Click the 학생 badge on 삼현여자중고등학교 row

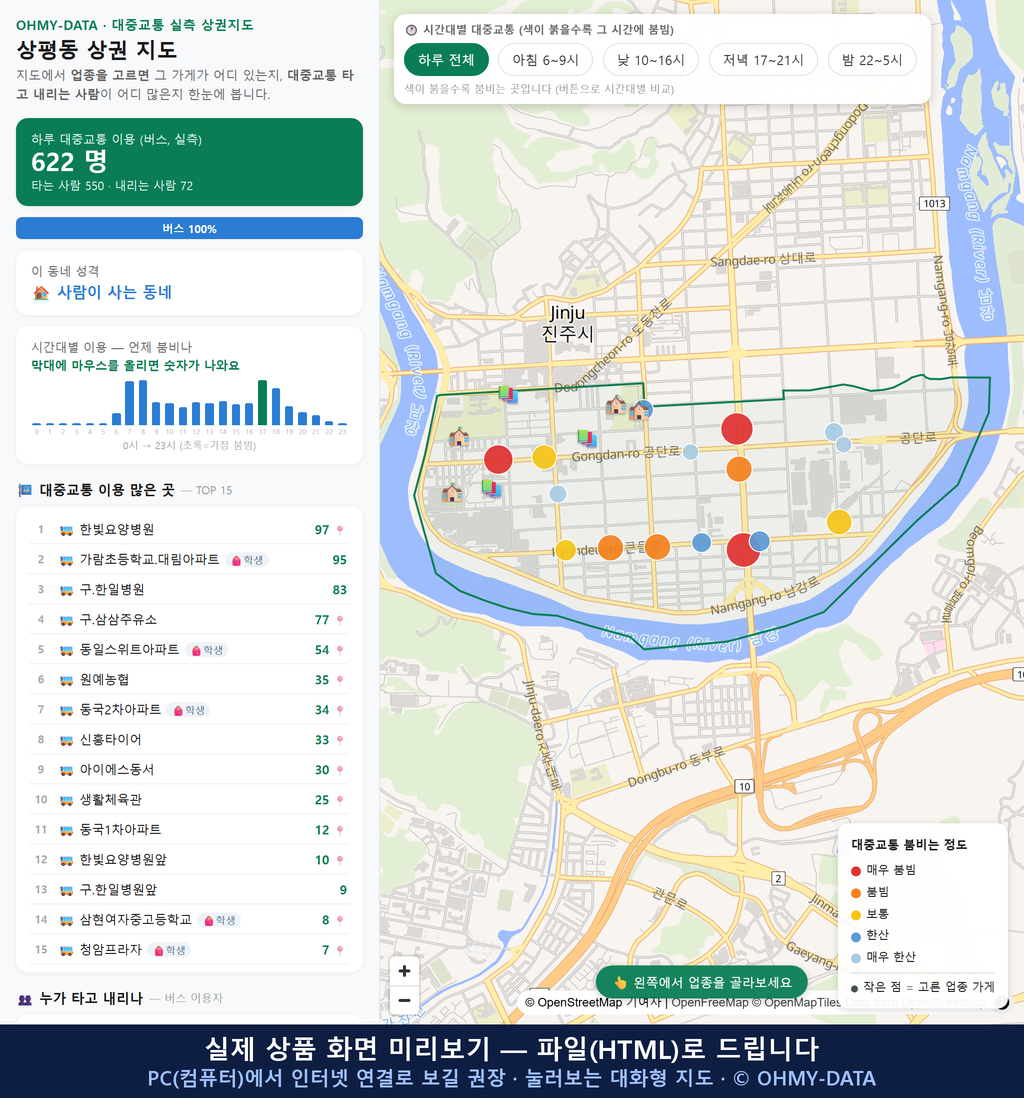[219, 920]
